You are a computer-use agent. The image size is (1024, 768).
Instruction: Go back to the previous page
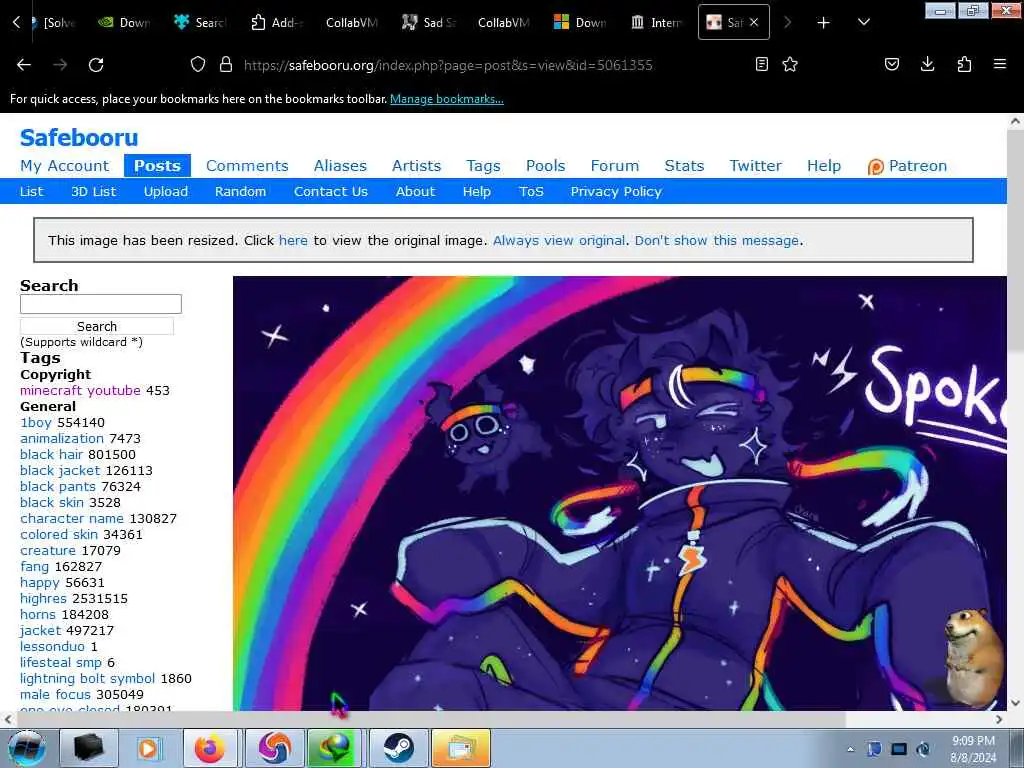coord(24,65)
